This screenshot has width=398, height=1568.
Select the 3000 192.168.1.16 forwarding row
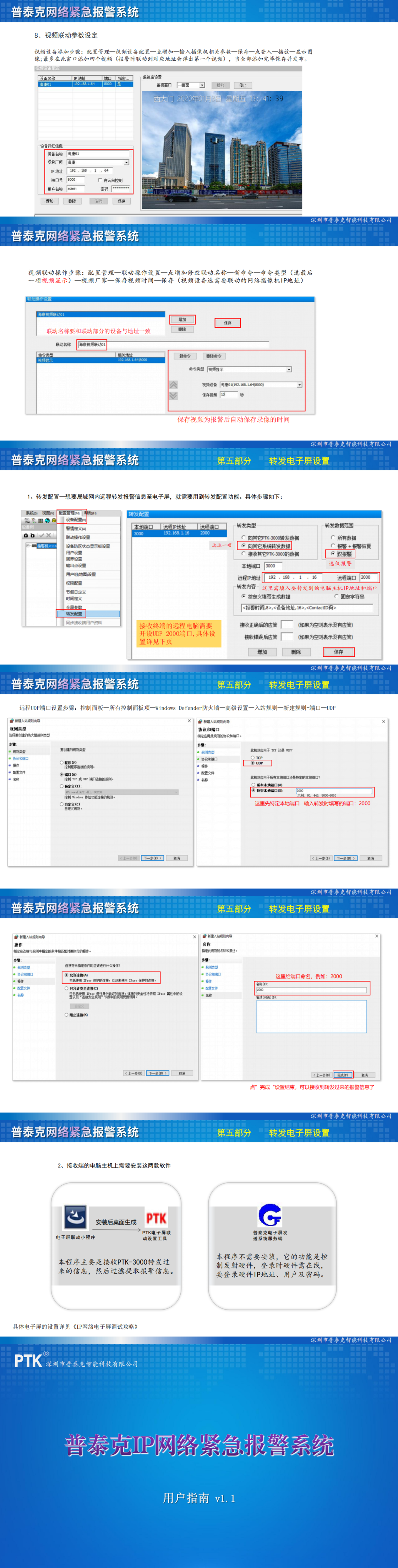point(179,533)
